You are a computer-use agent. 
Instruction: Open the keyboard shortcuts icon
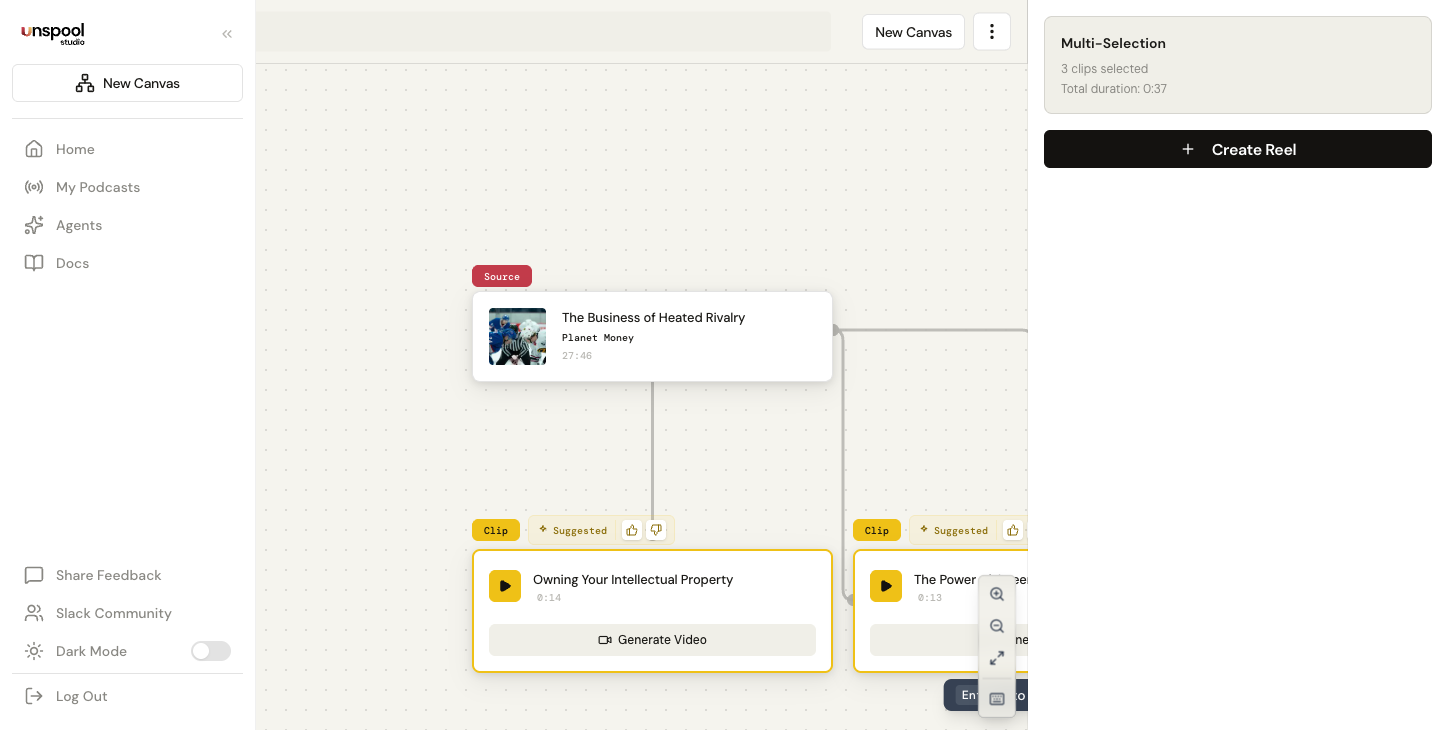(996, 698)
